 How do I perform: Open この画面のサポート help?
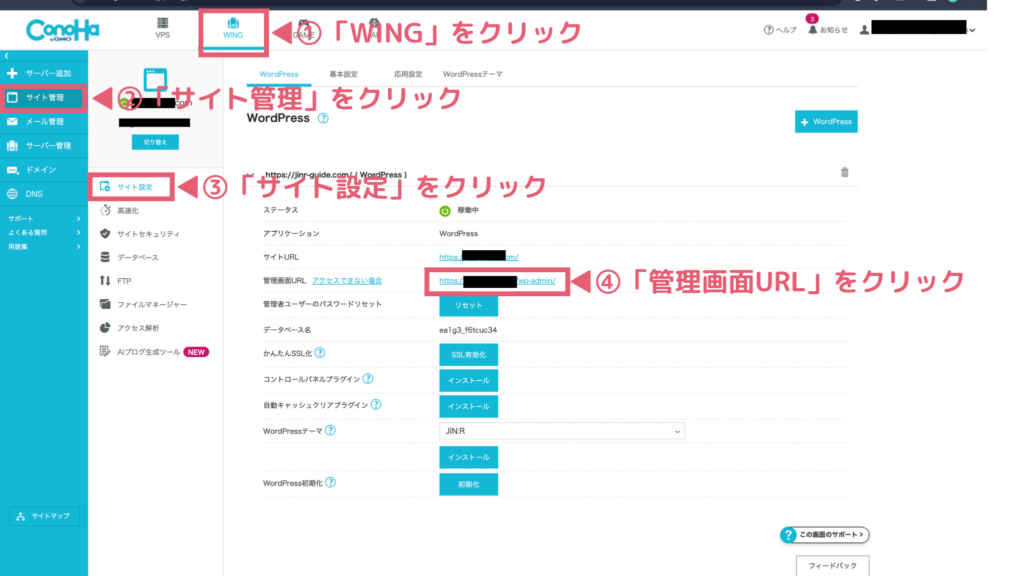click(825, 535)
